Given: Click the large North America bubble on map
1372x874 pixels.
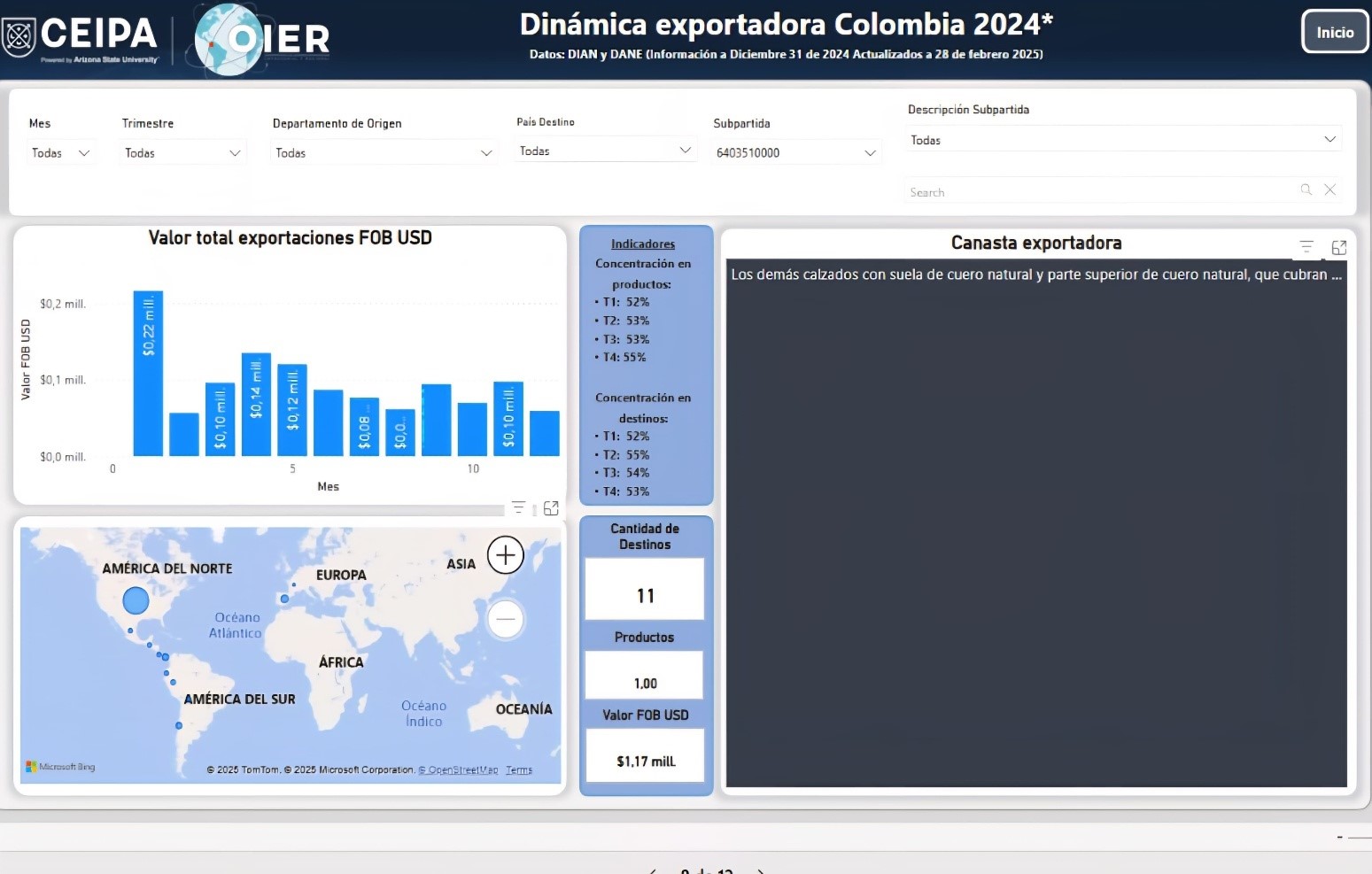Looking at the screenshot, I should tap(136, 600).
